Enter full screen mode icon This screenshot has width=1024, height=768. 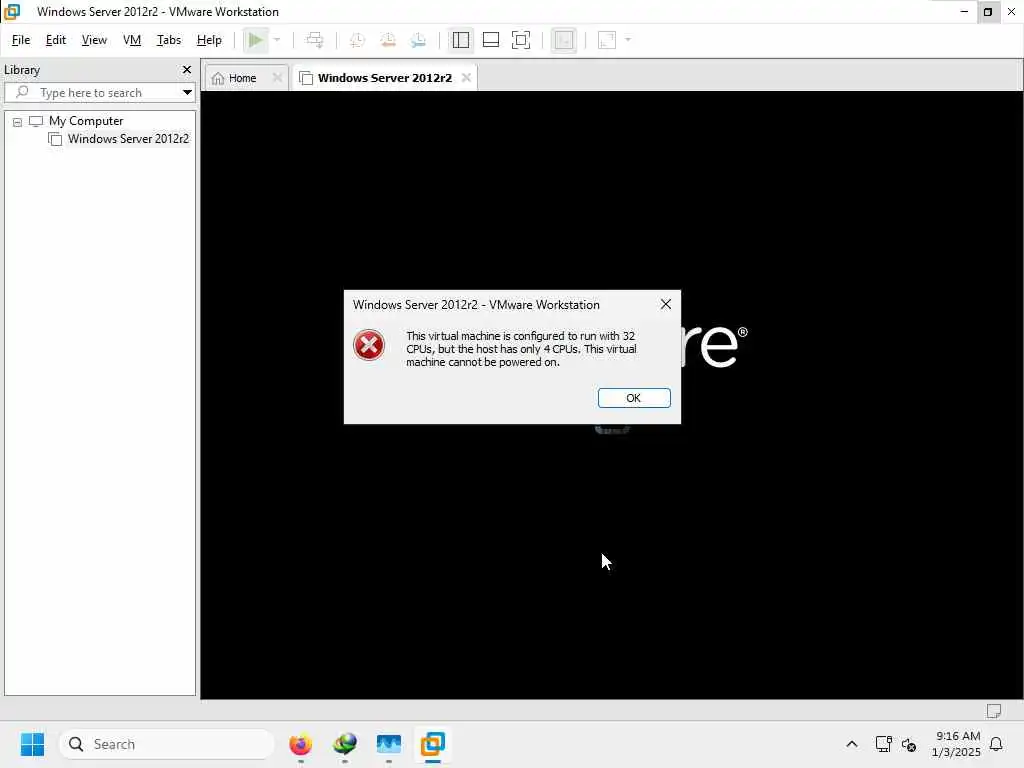[520, 40]
